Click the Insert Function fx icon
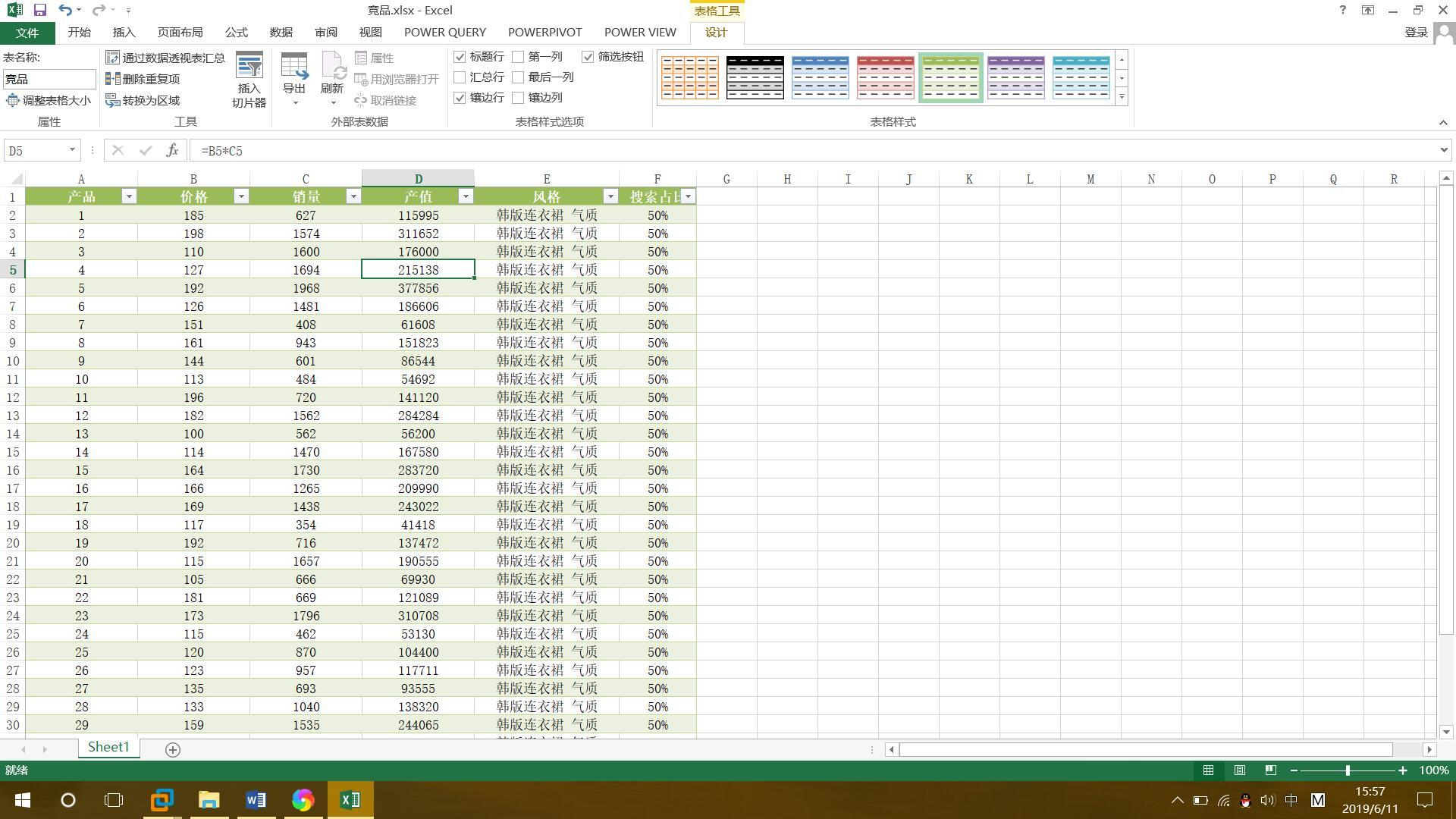This screenshot has width=1456, height=819. (172, 150)
